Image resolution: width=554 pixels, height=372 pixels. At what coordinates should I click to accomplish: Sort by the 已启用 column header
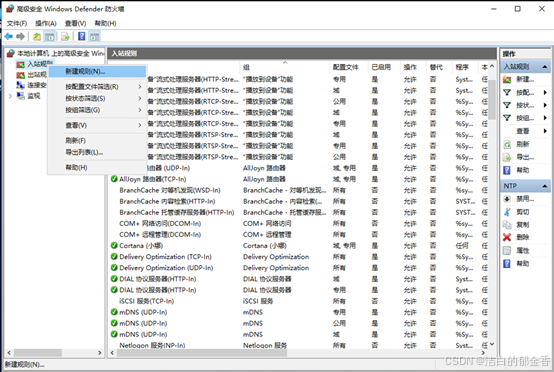384,67
